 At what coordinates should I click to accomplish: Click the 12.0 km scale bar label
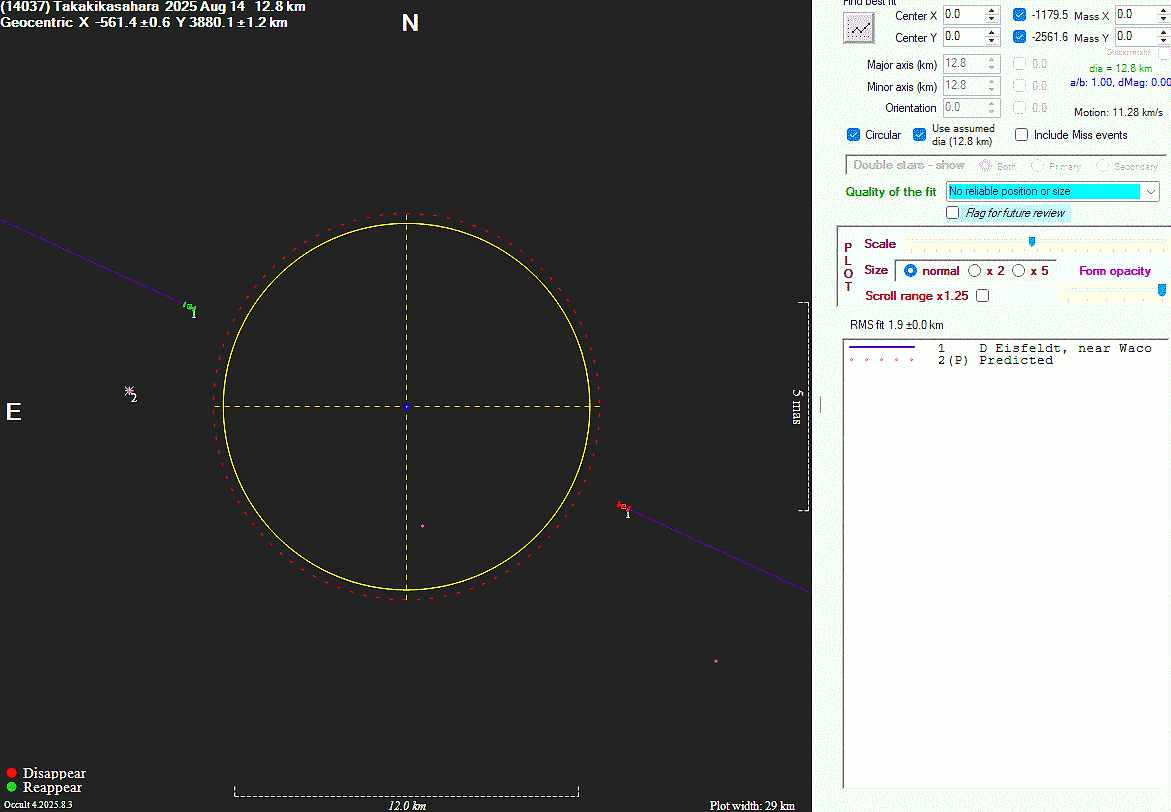(407, 805)
